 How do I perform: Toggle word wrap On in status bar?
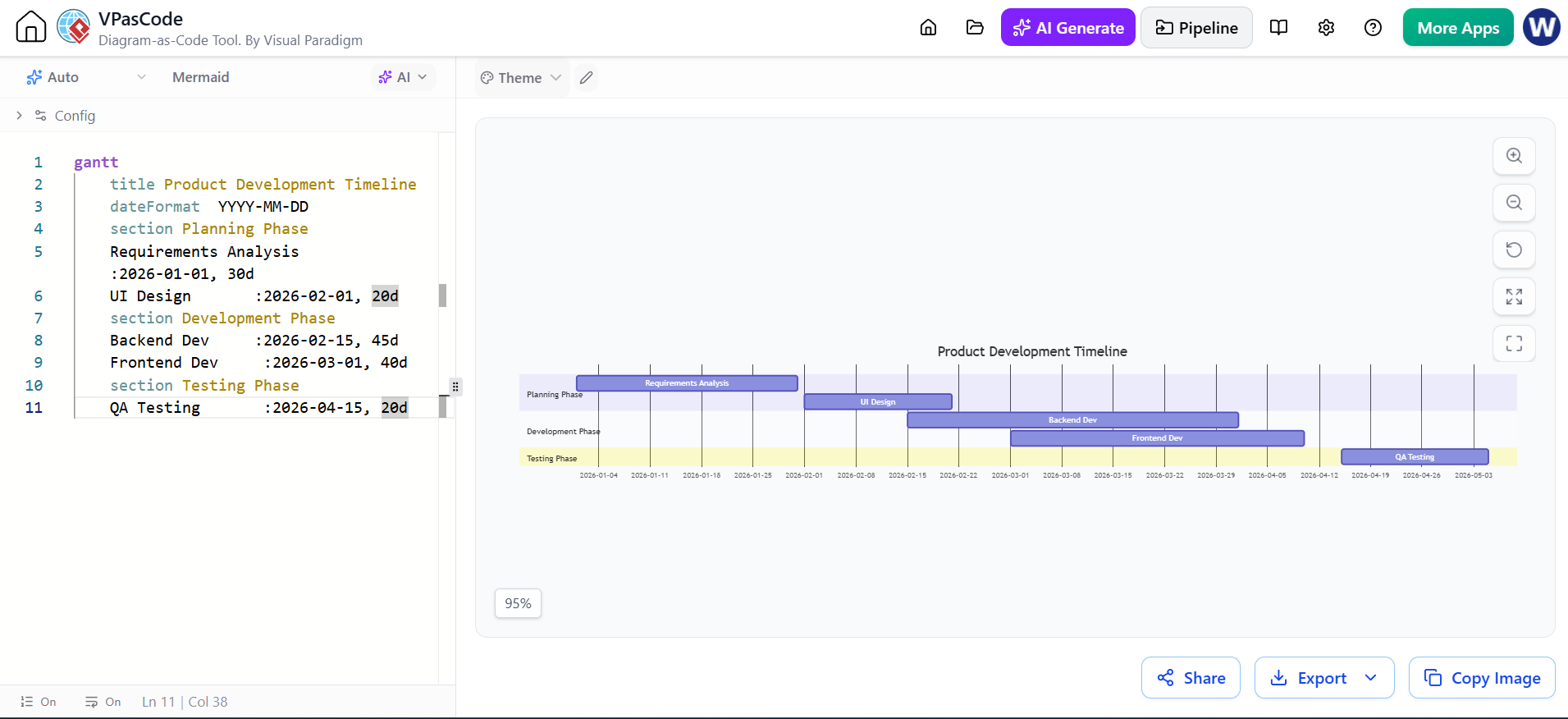[x=103, y=702]
